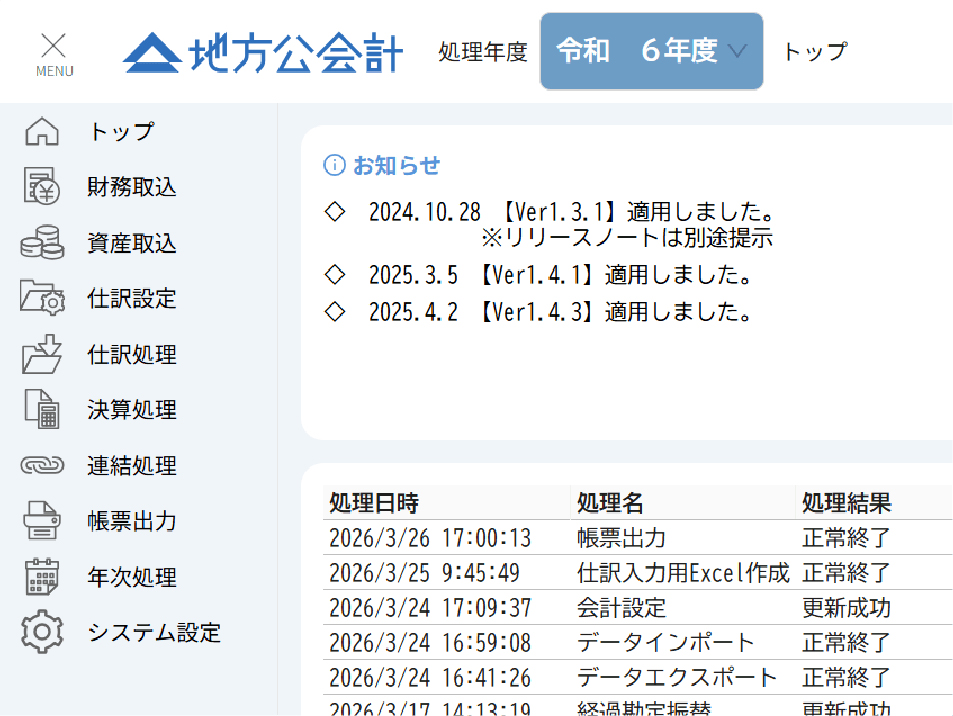This screenshot has width=953, height=716.
Task: Click the folder arrow icon for 仕訳処理
Action: pyautogui.click(x=42, y=354)
